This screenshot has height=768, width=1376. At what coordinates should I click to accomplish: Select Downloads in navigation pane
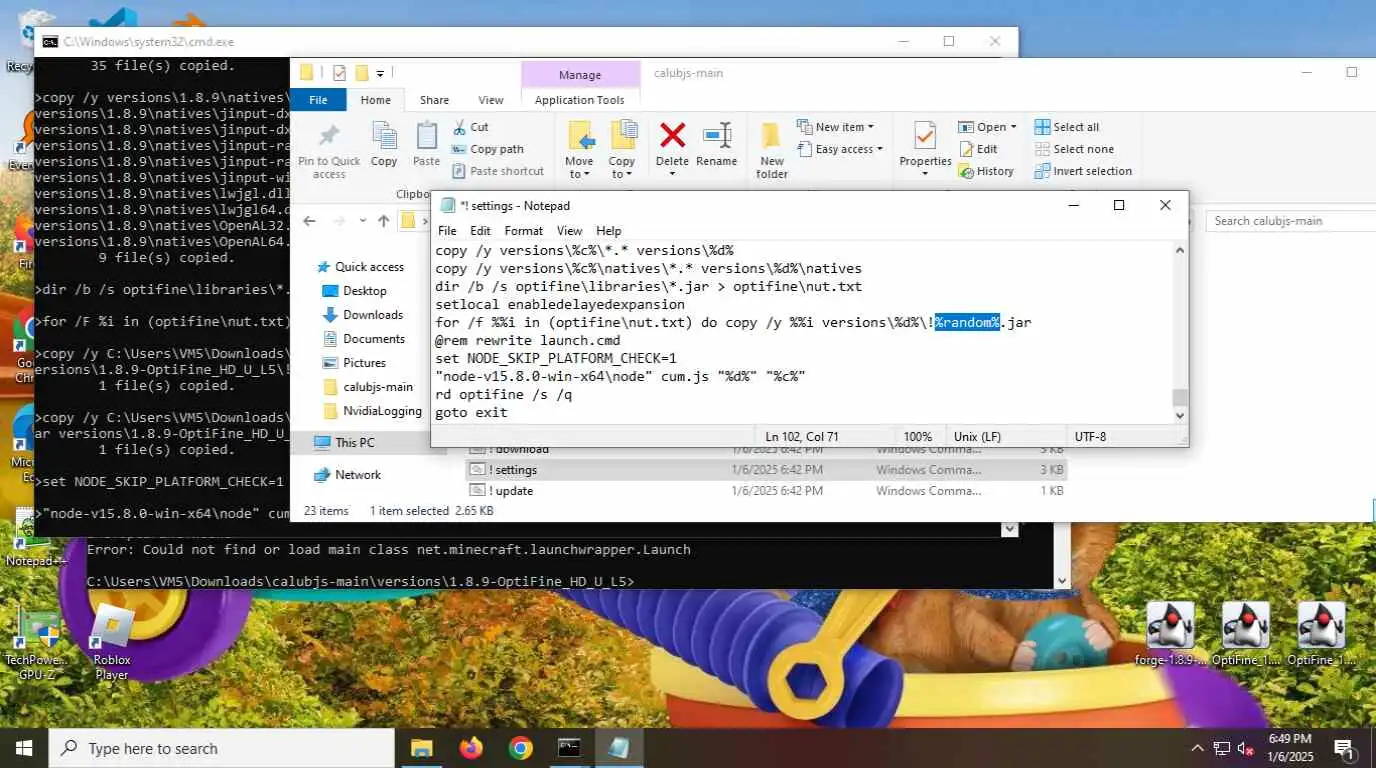pos(373,315)
